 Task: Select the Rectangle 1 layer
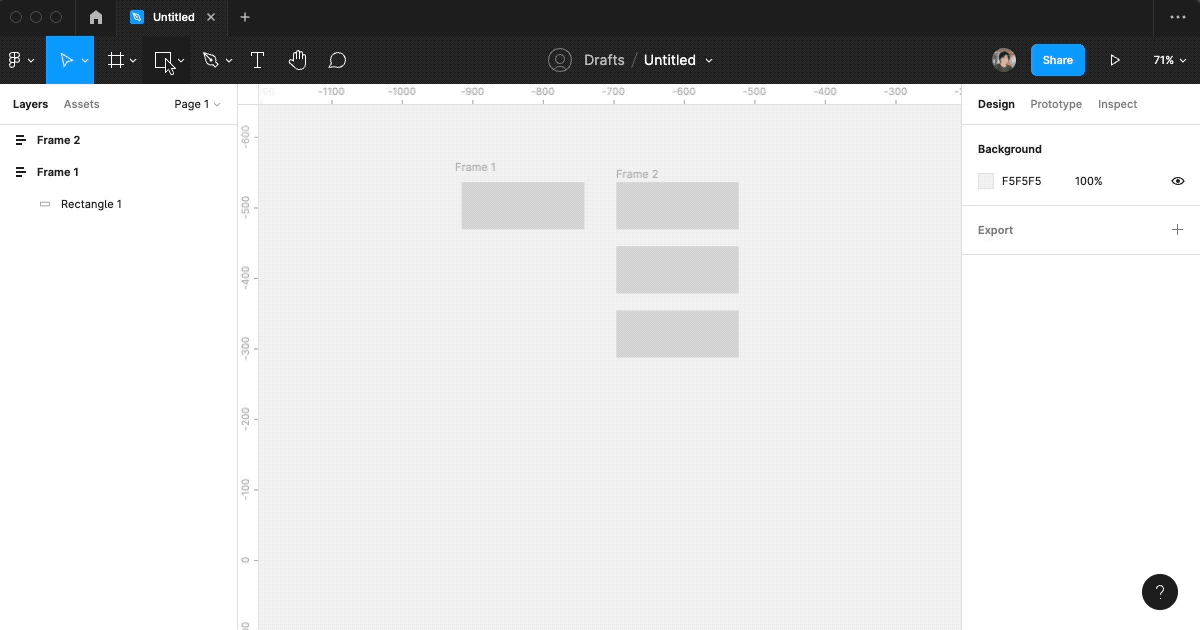[x=91, y=204]
